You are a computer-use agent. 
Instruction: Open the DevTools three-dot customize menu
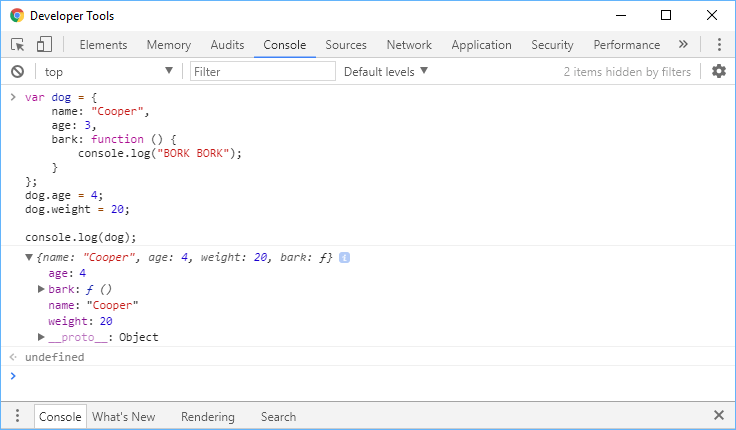719,45
